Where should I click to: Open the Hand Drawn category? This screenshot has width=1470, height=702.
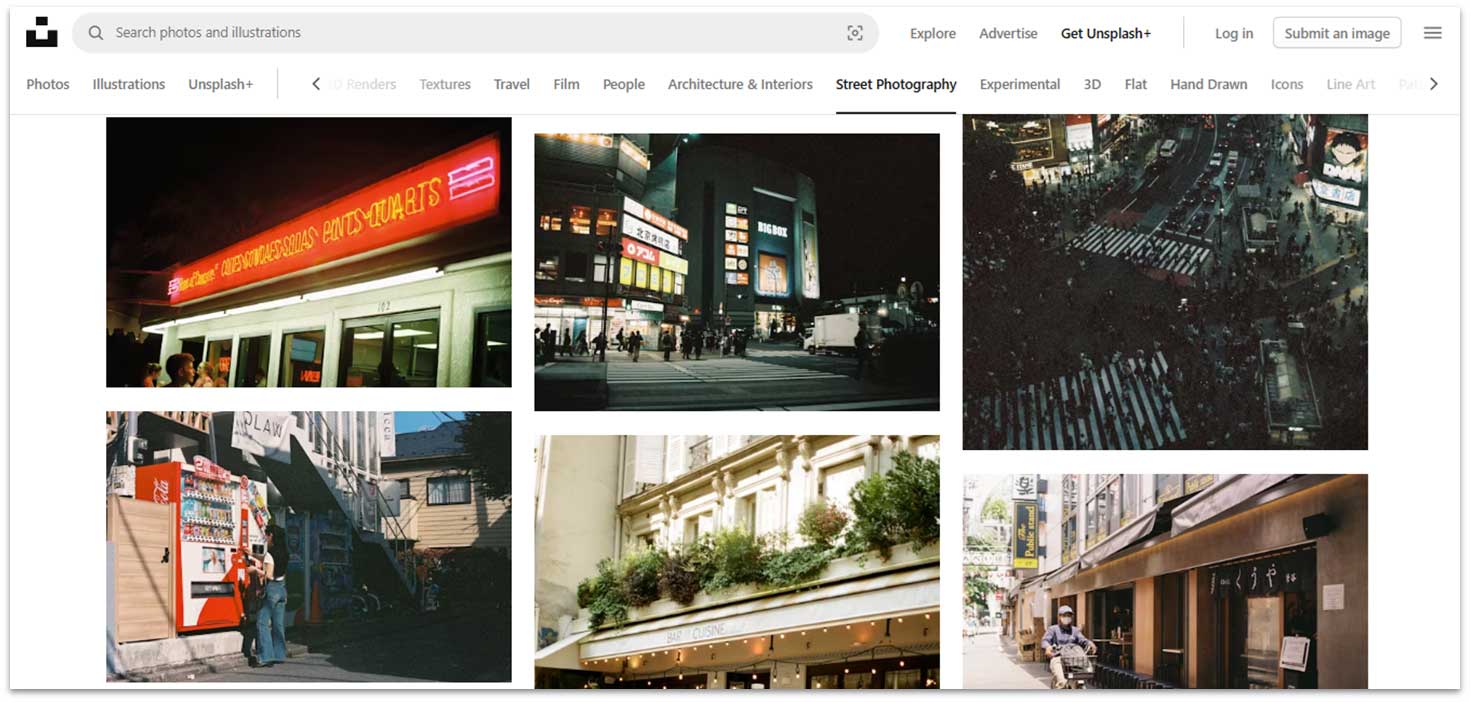[1208, 84]
